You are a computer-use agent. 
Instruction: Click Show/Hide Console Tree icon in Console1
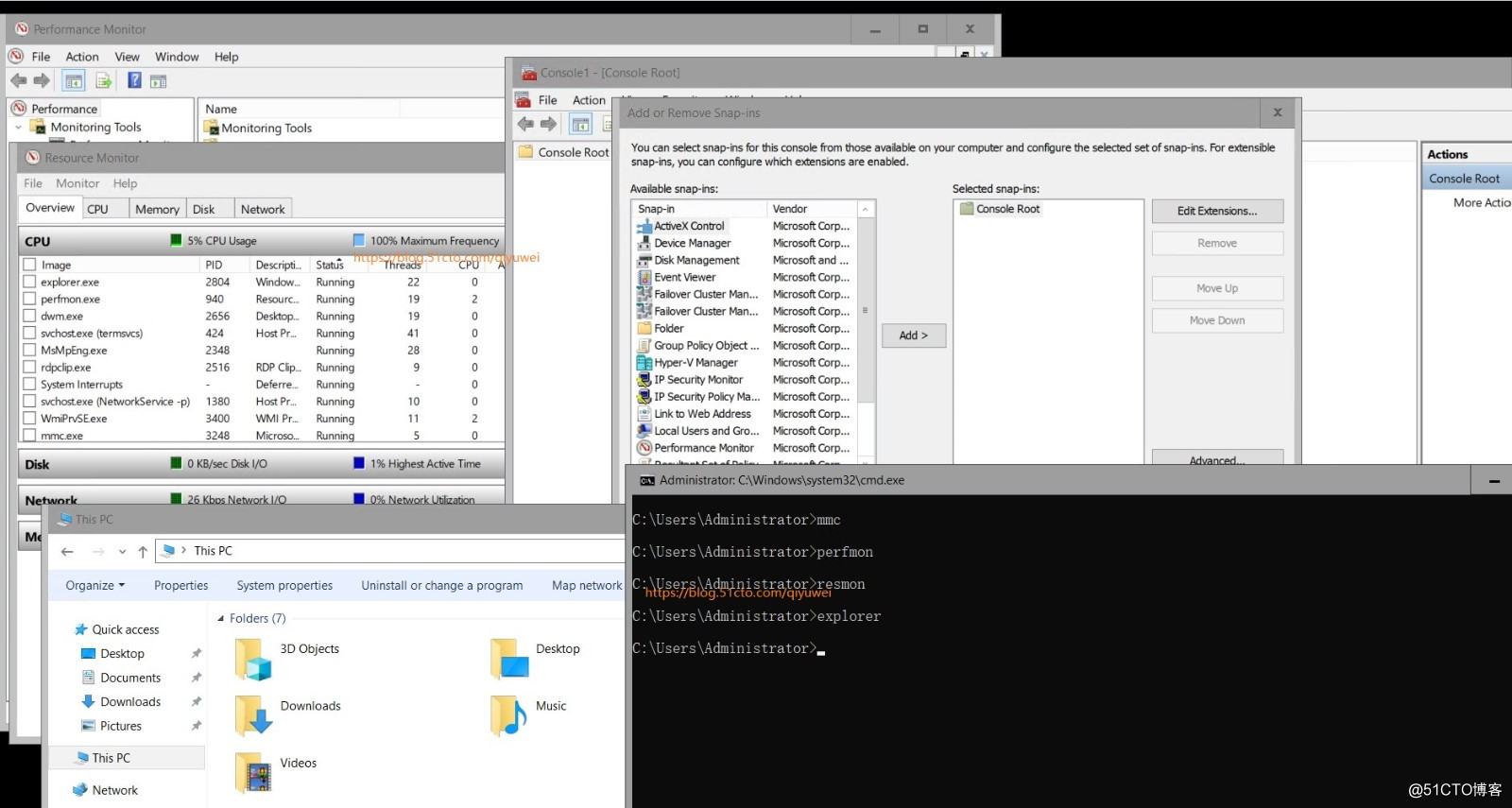(x=581, y=124)
